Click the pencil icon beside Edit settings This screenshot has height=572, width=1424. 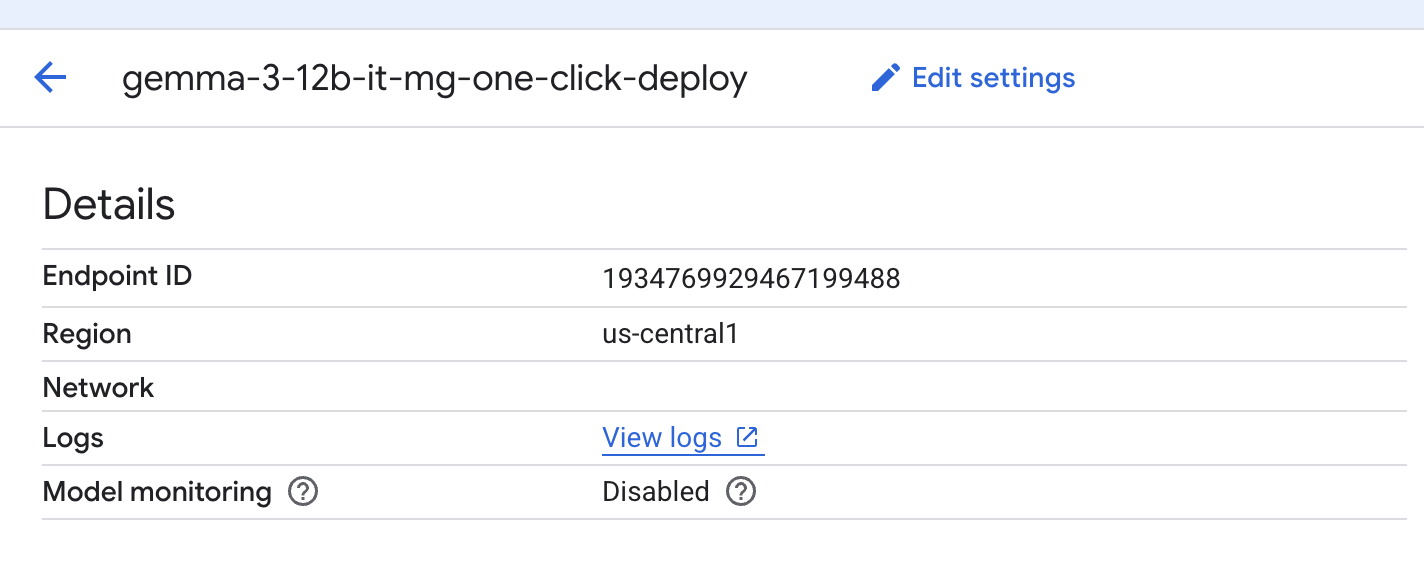885,78
